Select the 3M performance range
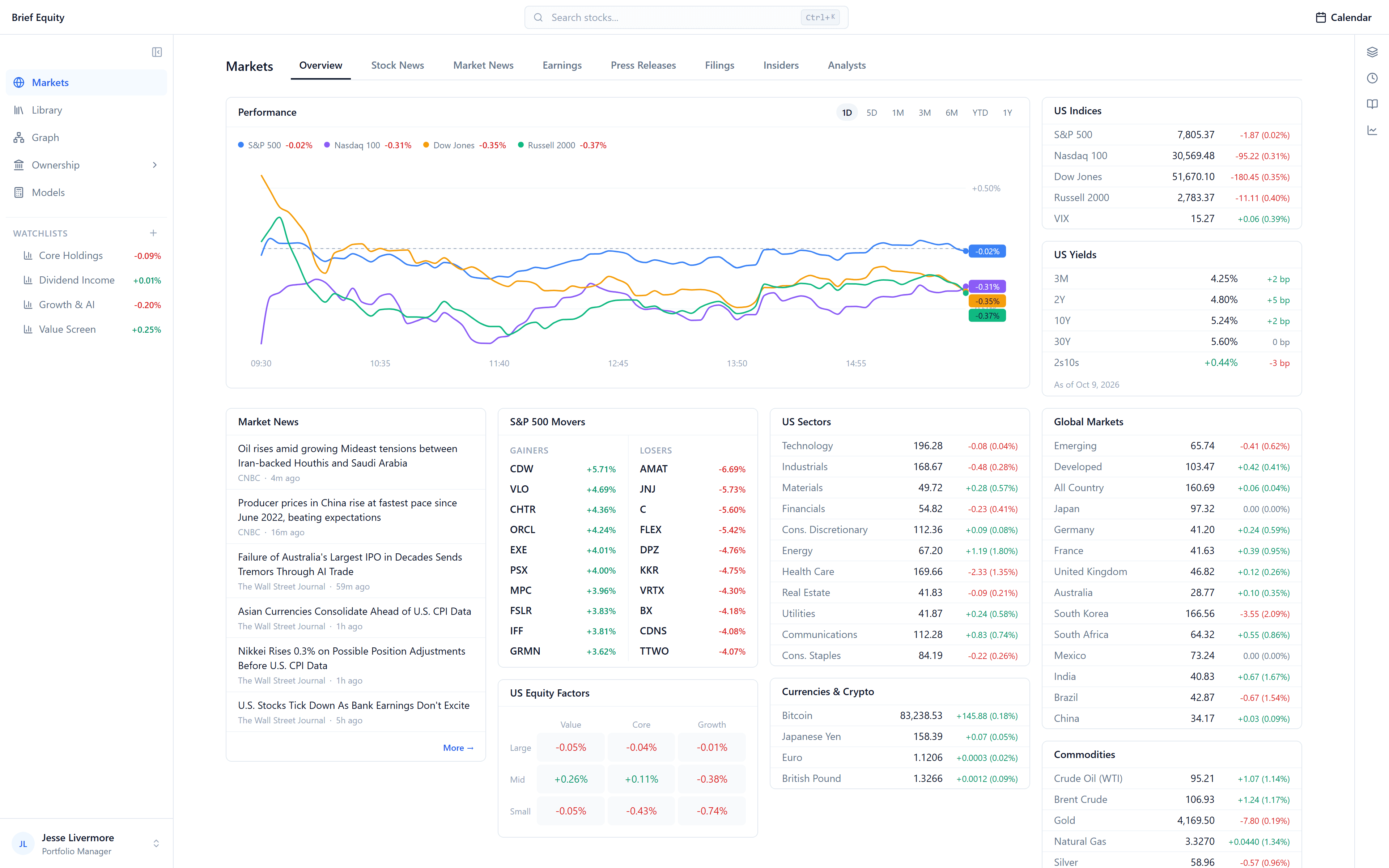The width and height of the screenshot is (1389, 868). [924, 113]
